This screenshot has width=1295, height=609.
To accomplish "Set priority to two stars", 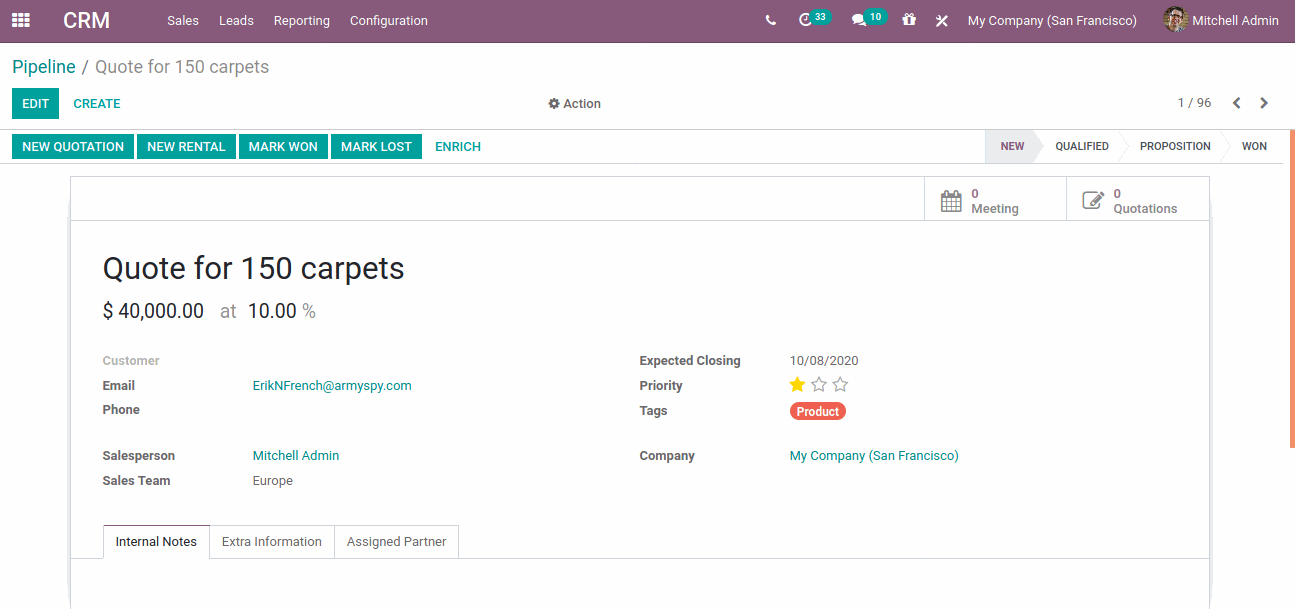I will pos(819,385).
